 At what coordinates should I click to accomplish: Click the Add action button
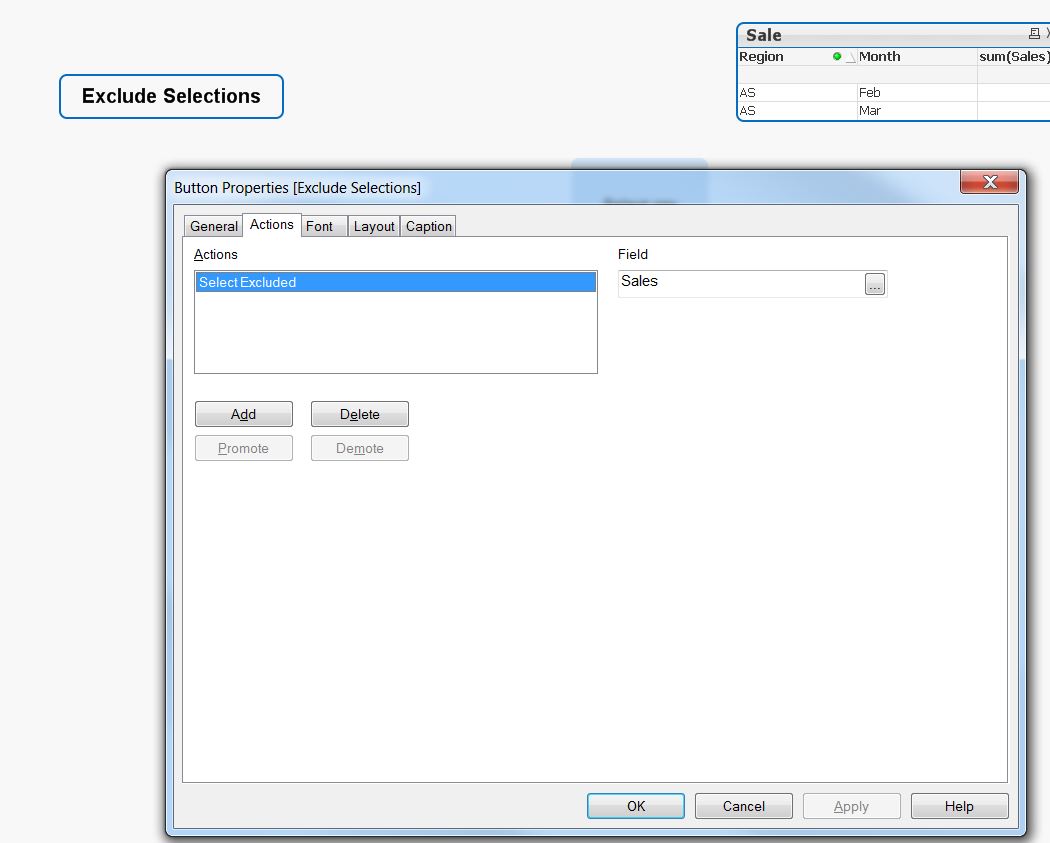pos(244,414)
